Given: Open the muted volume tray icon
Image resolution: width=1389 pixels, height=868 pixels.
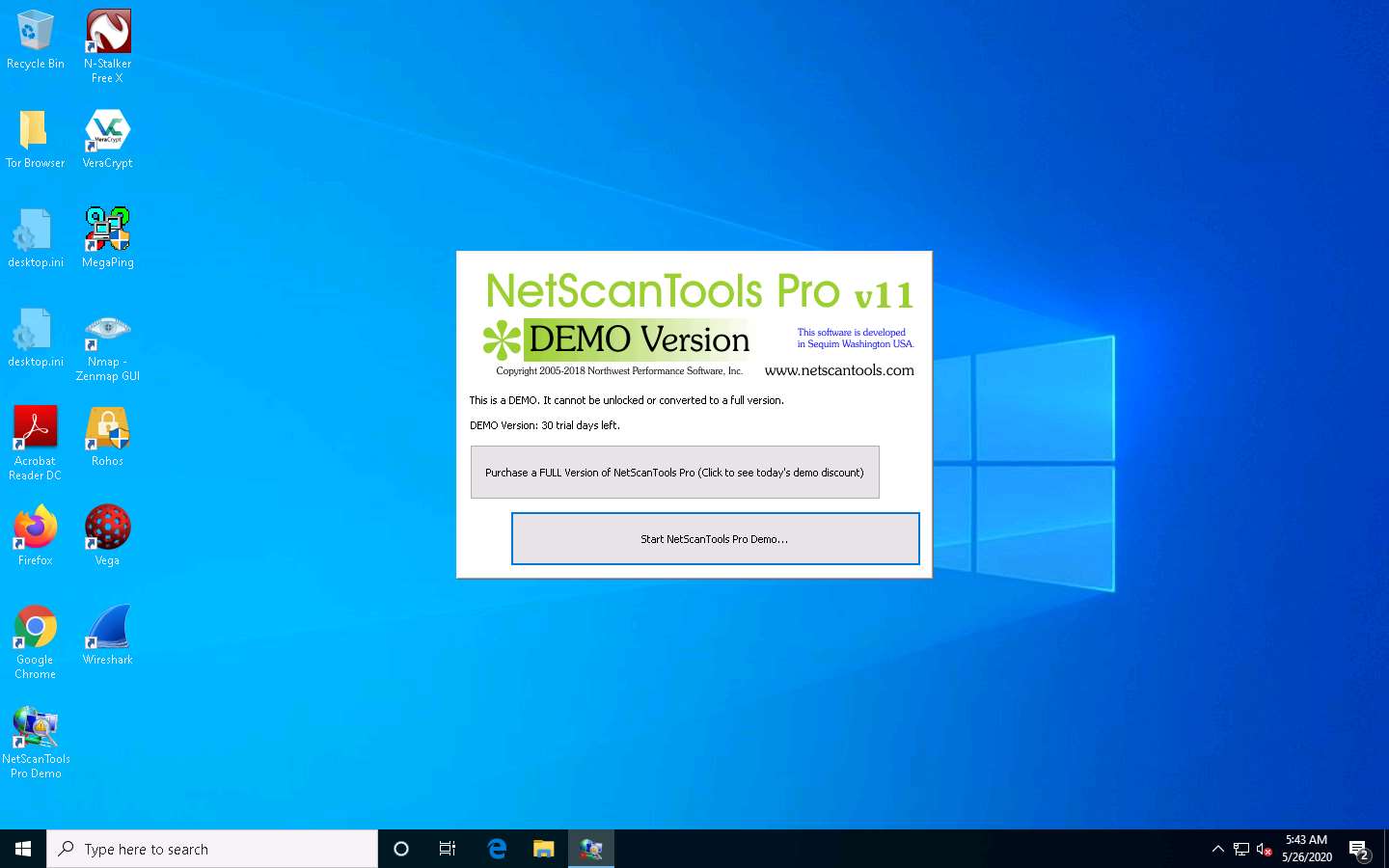Looking at the screenshot, I should [x=1265, y=850].
